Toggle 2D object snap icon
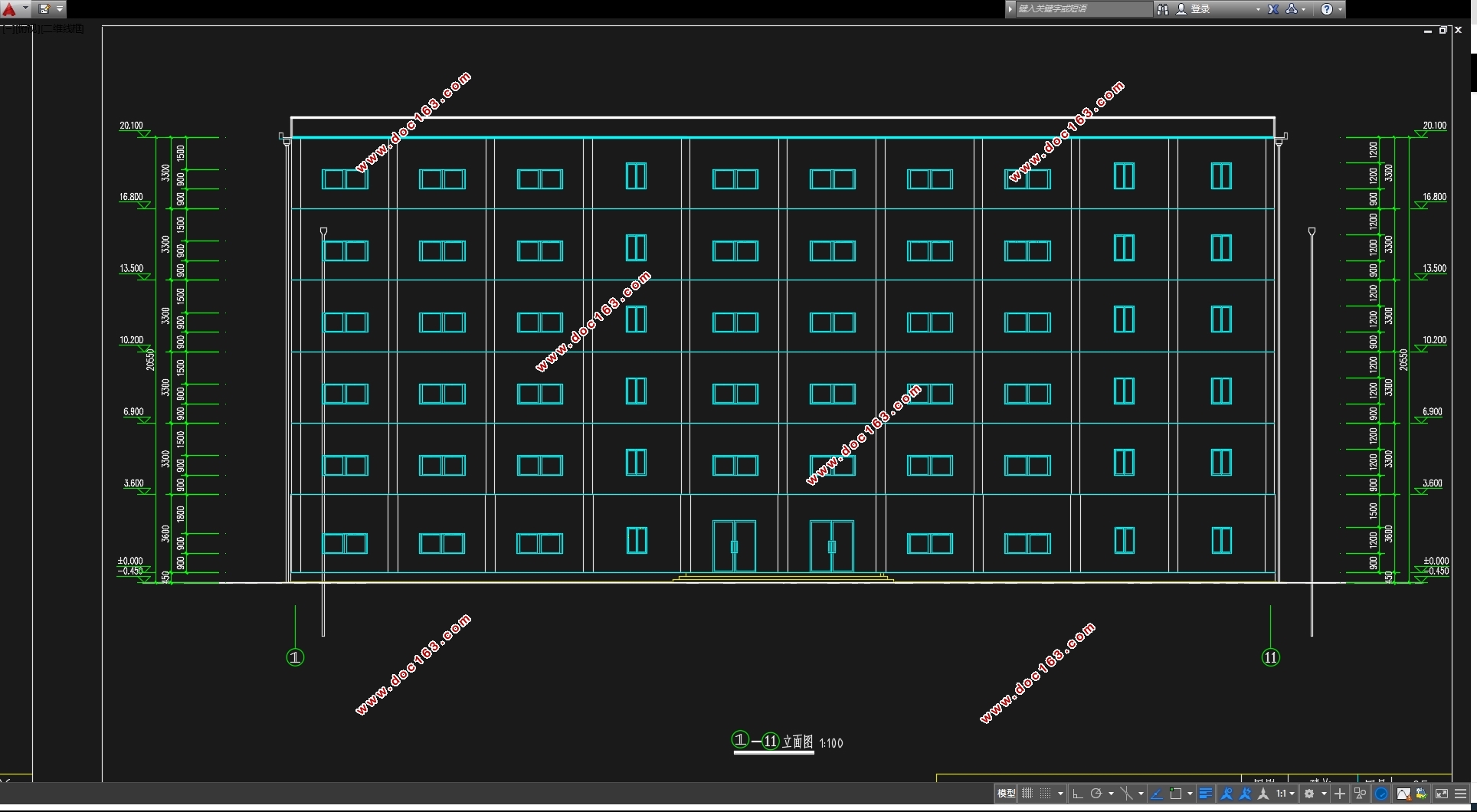The width and height of the screenshot is (1477, 812). coord(1176,794)
